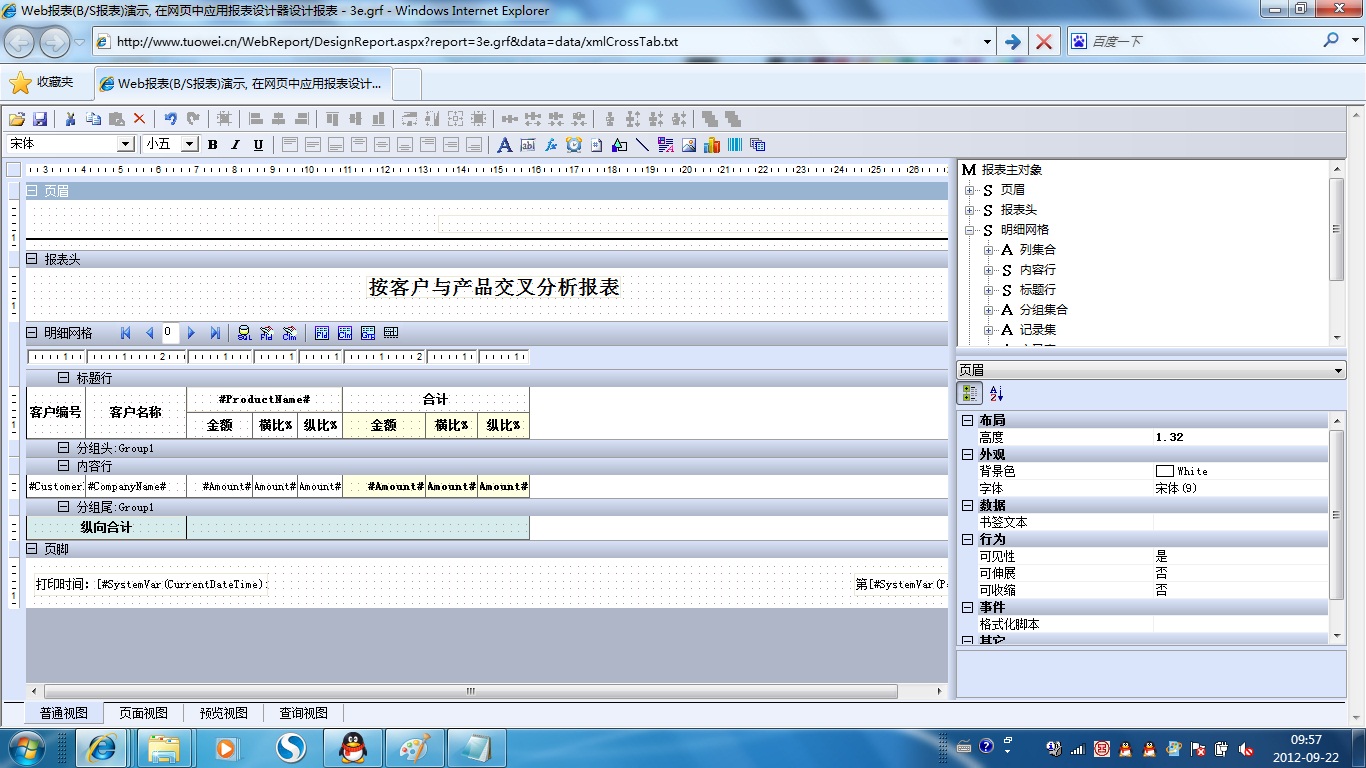Insert a chart using the chart icon

pyautogui.click(x=712, y=145)
